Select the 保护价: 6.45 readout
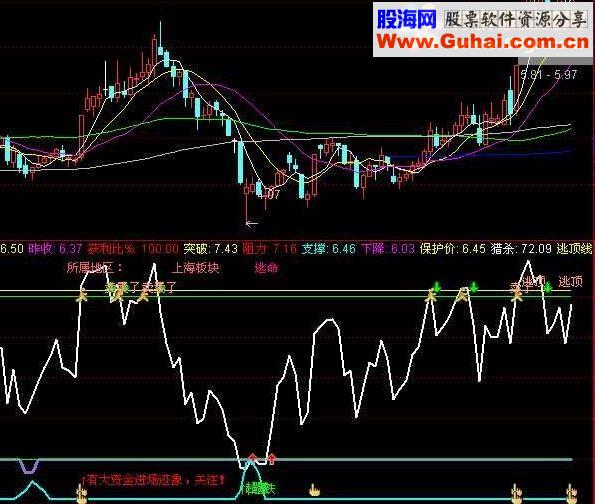 click(453, 249)
